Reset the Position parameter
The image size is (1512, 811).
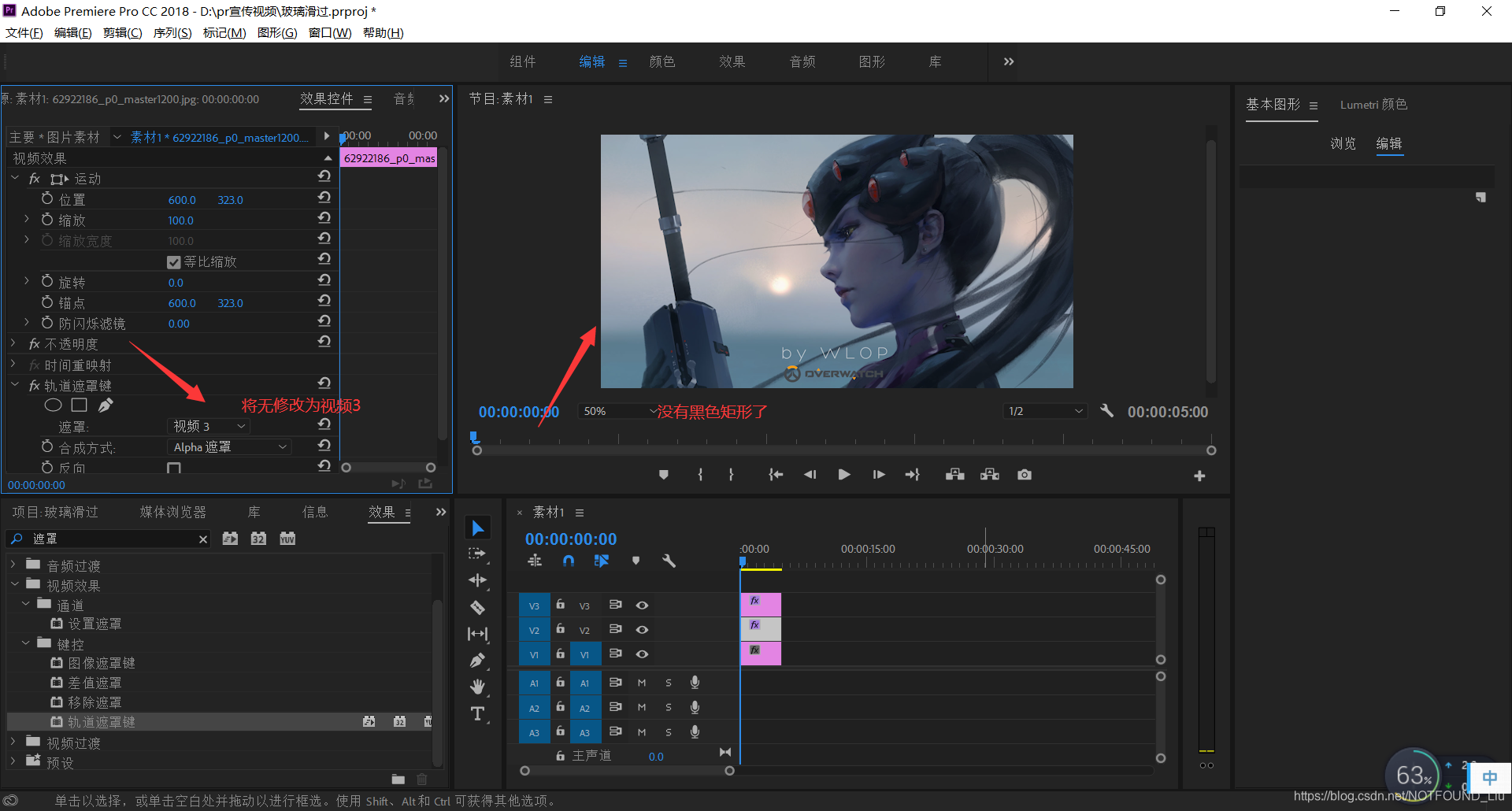[324, 197]
